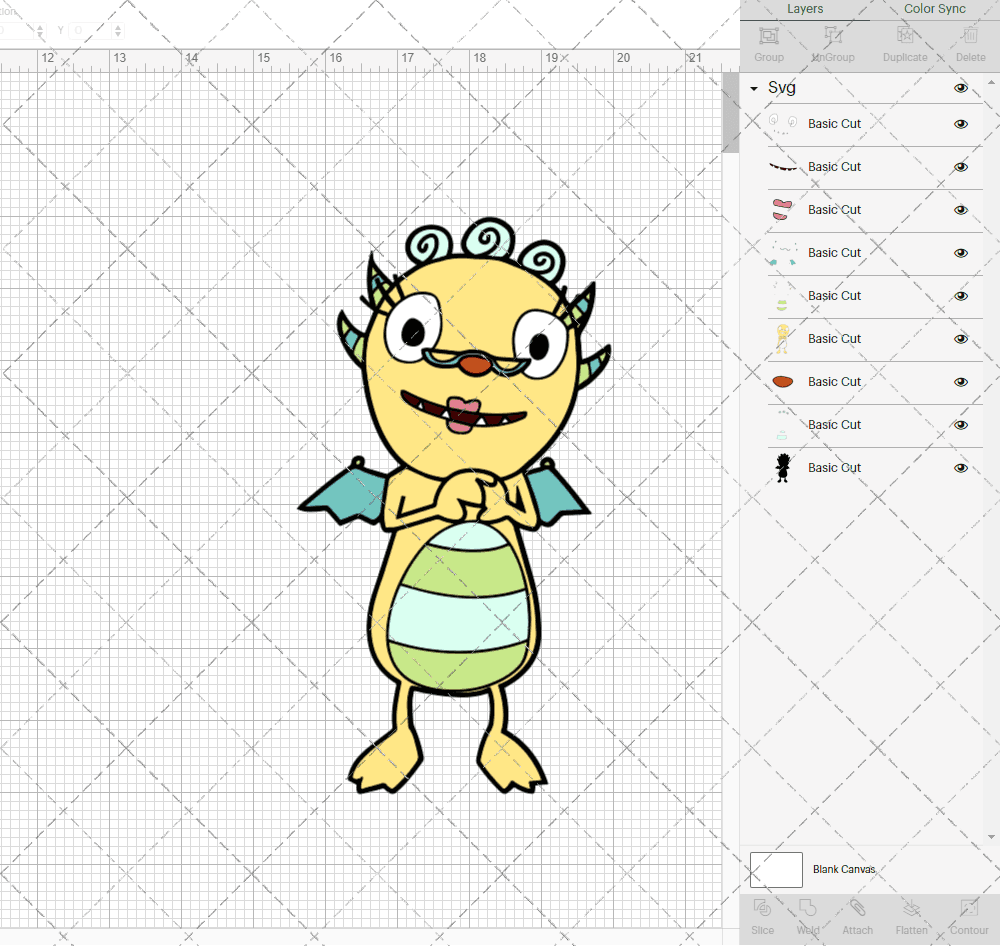
Task: Select the Attach paperclip icon
Action: click(x=857, y=908)
